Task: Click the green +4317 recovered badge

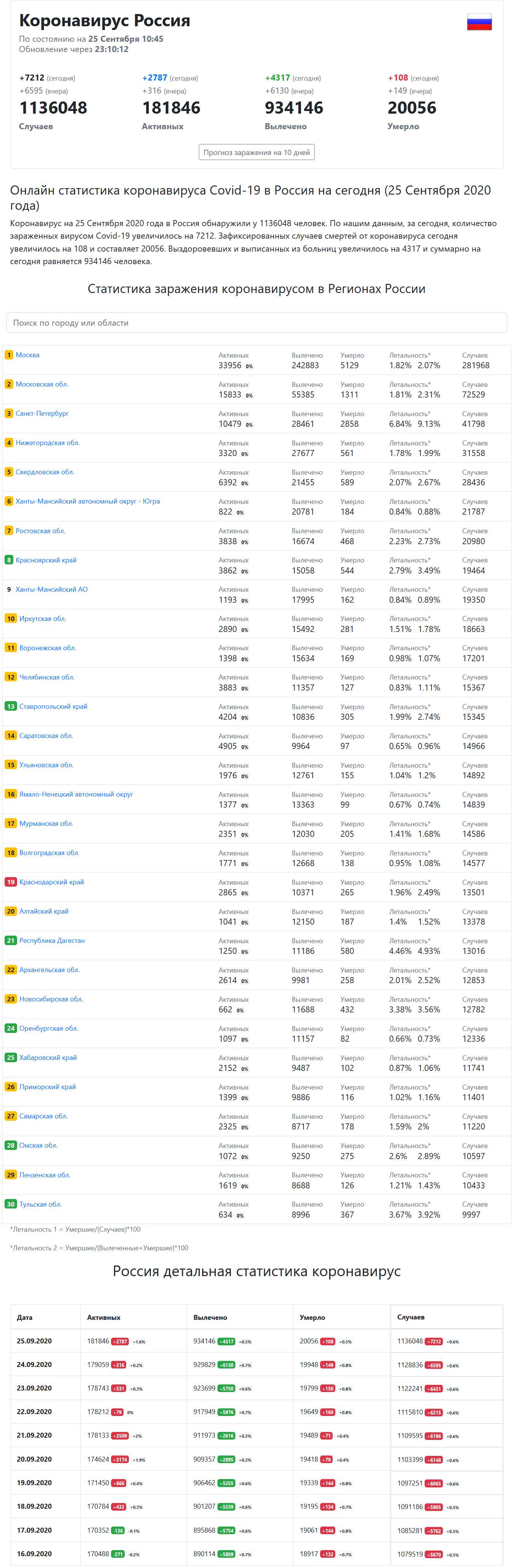Action: pos(227,1342)
